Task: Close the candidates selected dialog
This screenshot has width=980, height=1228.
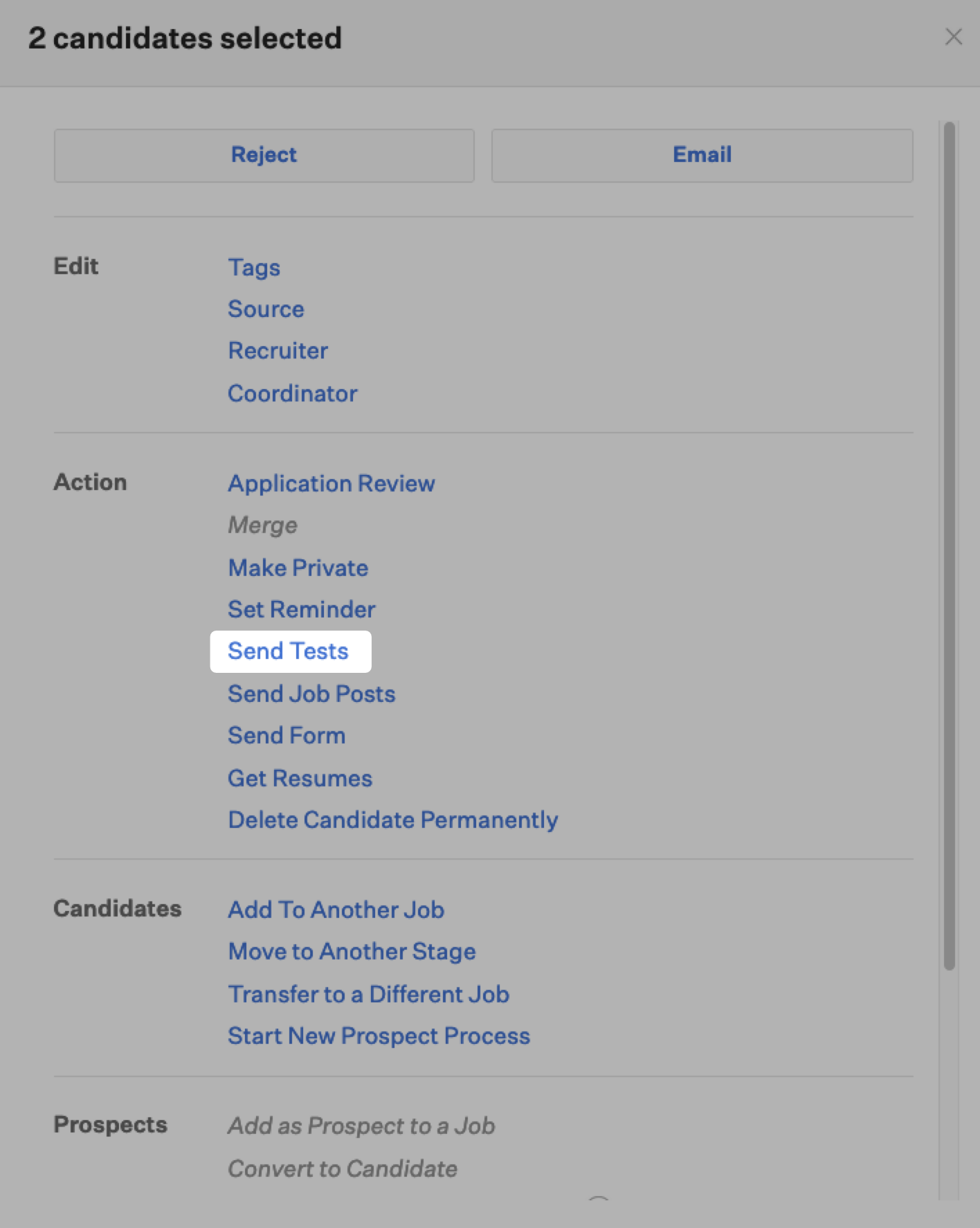Action: [953, 37]
